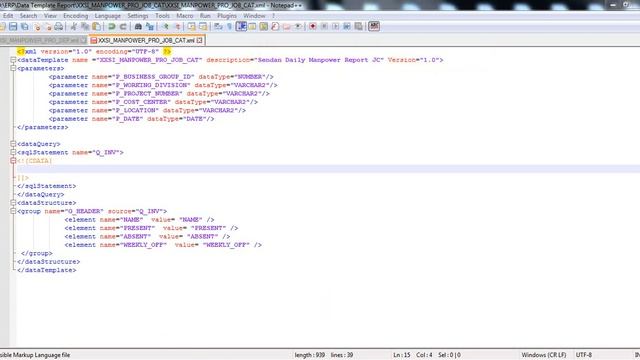
Task: Open the Window menu
Action: tap(254, 16)
